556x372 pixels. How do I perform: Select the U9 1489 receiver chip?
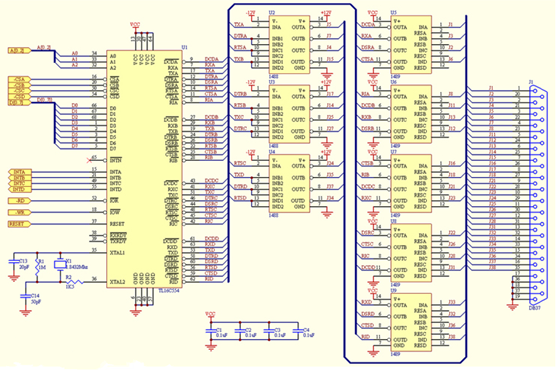pyautogui.click(x=411, y=323)
